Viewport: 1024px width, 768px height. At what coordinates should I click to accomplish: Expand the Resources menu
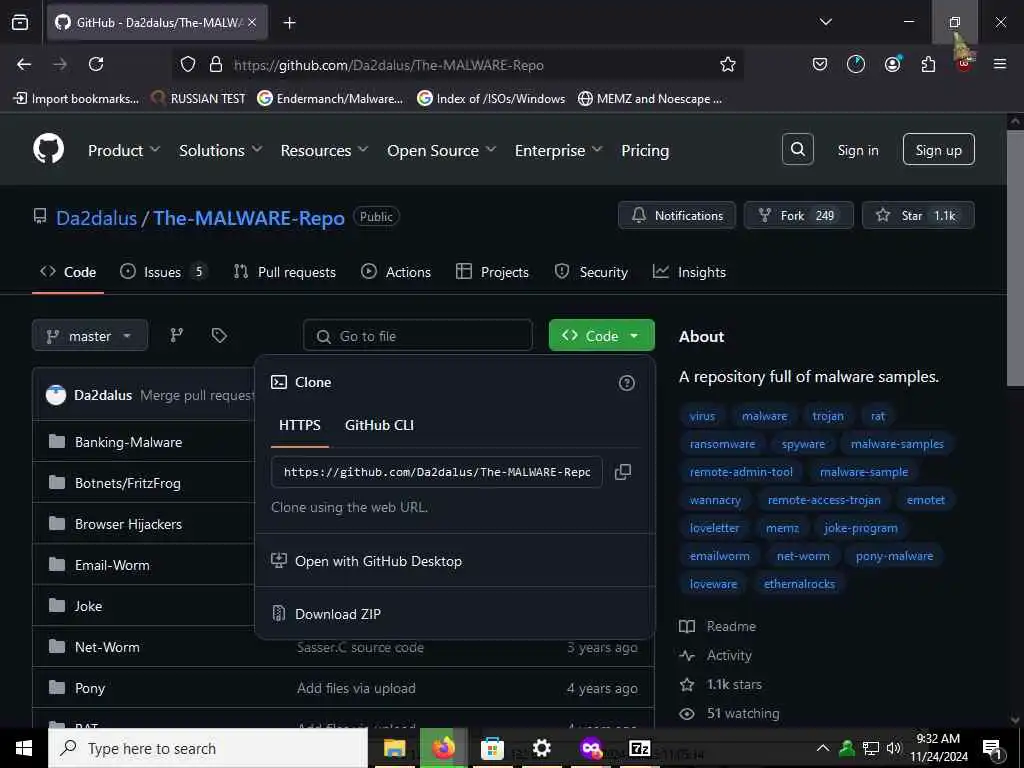pyautogui.click(x=325, y=150)
